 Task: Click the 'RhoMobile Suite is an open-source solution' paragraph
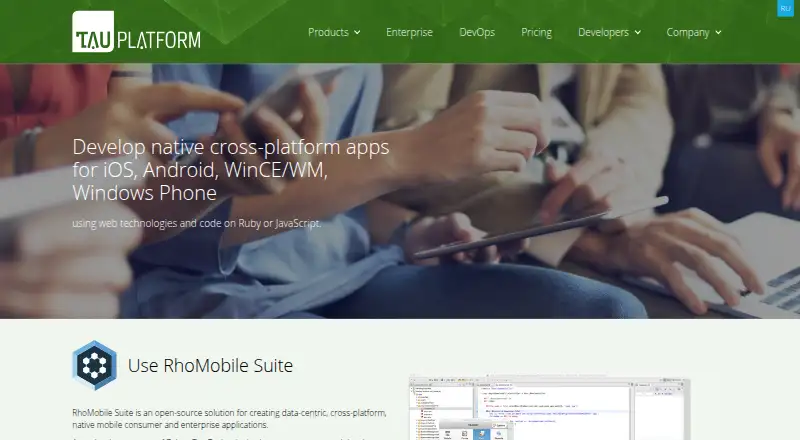(x=229, y=419)
